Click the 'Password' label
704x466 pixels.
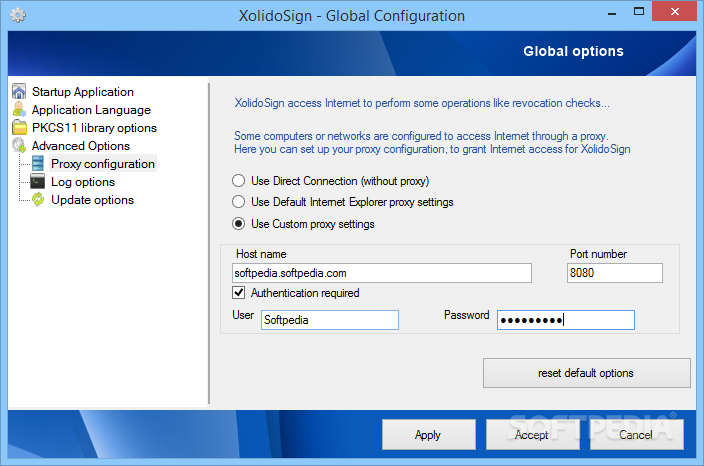point(466,315)
